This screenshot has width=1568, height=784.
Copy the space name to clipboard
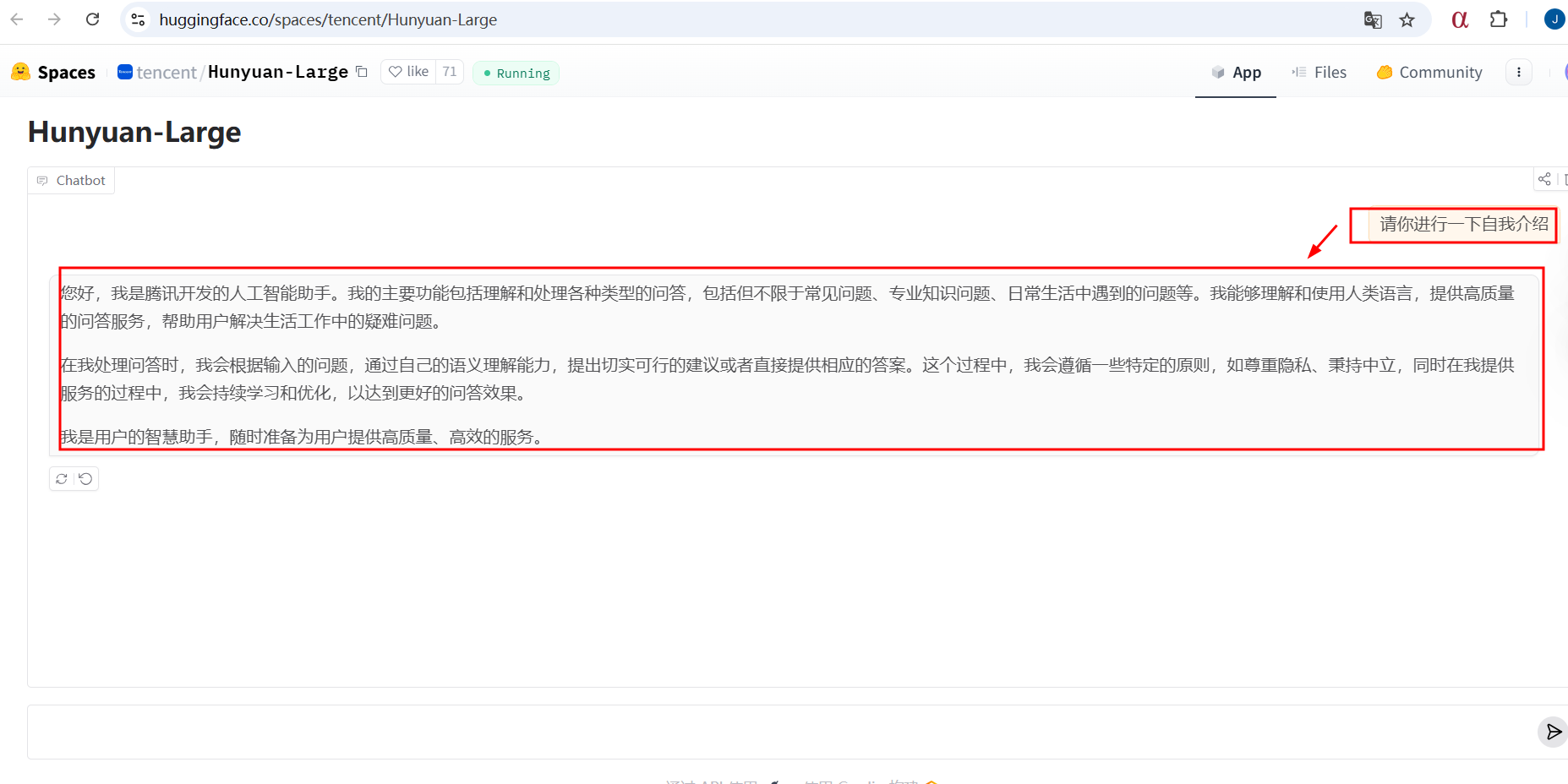pyautogui.click(x=362, y=72)
